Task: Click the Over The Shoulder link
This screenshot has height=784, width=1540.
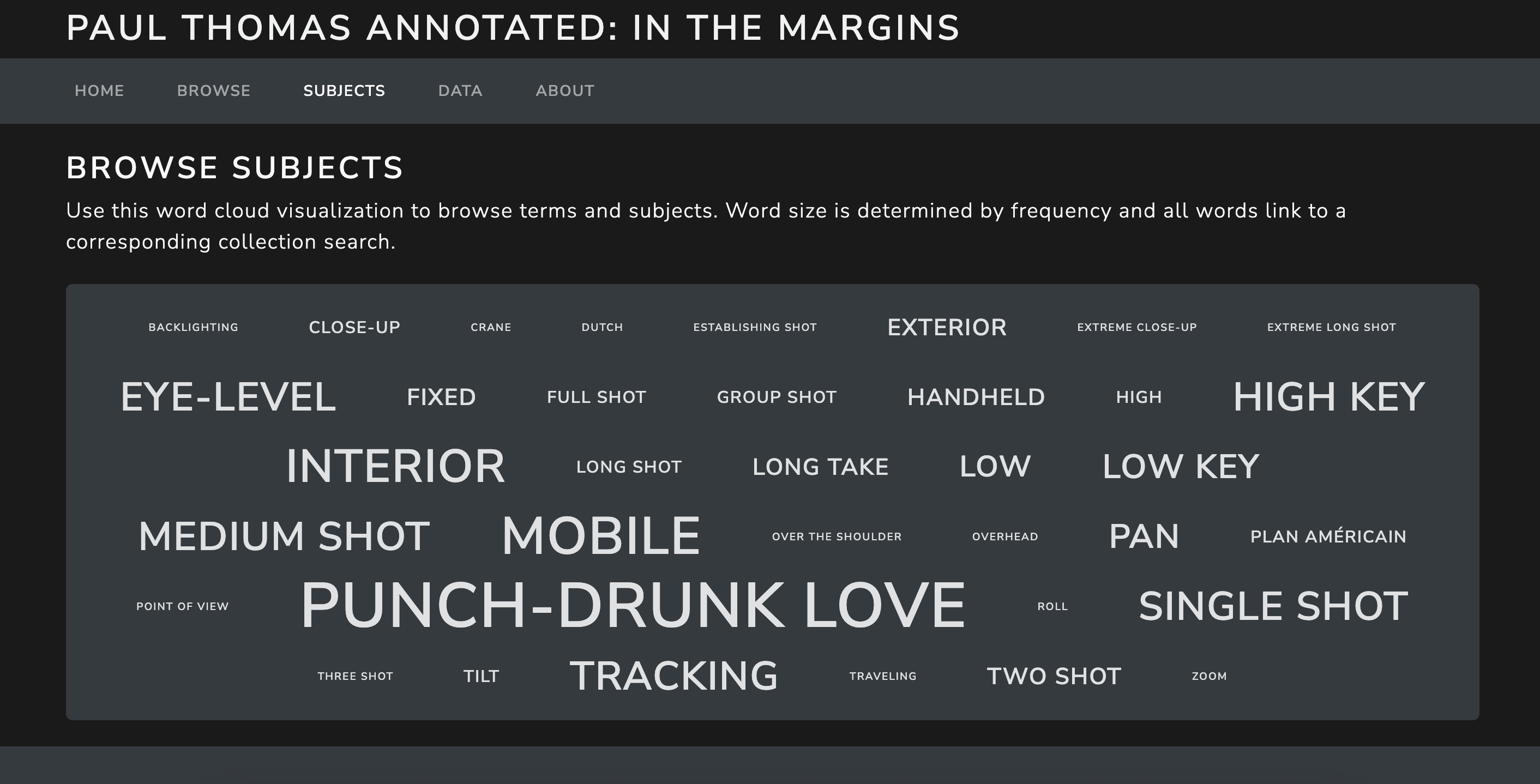Action: tap(837, 536)
